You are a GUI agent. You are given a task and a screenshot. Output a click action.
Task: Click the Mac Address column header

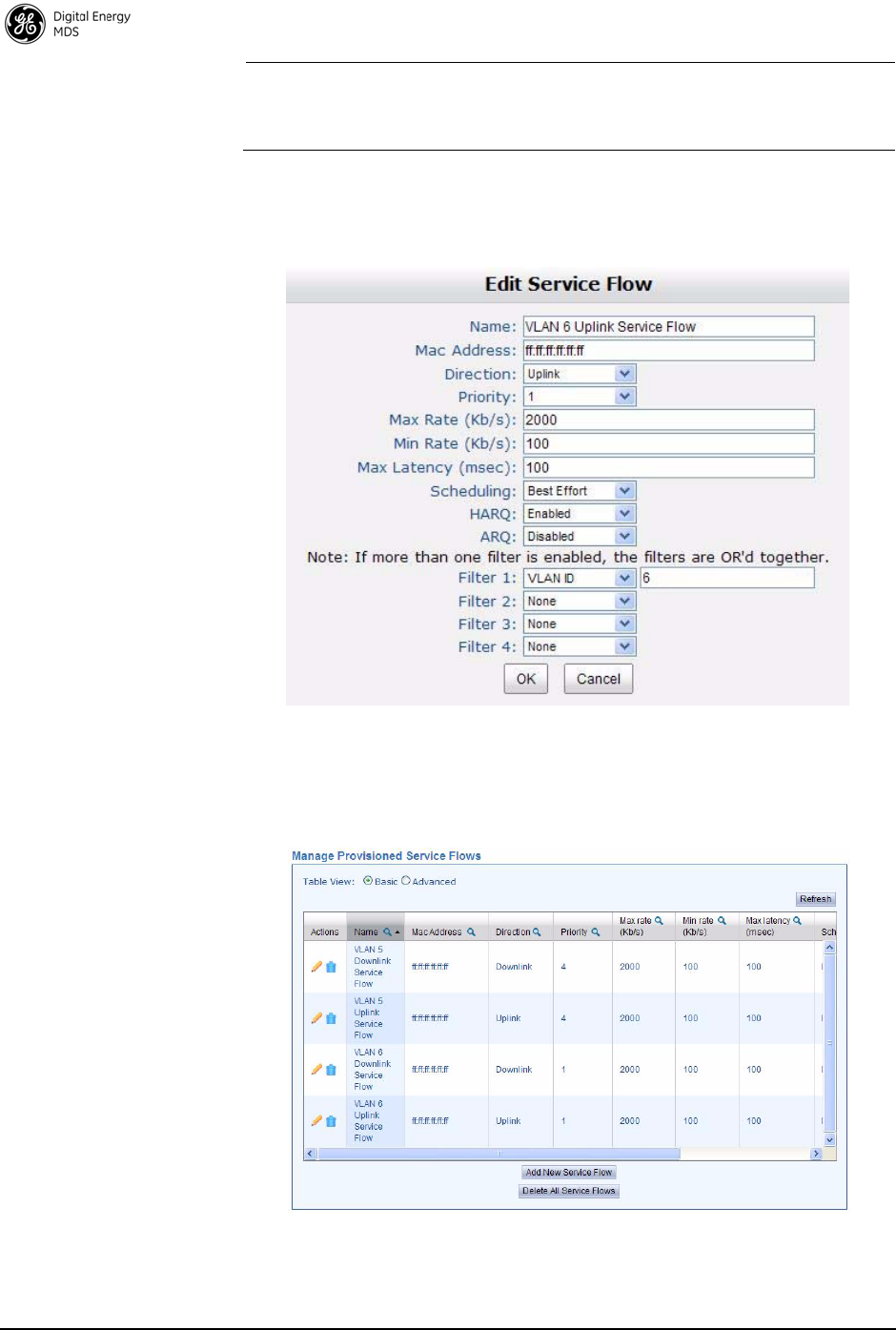coord(445,927)
